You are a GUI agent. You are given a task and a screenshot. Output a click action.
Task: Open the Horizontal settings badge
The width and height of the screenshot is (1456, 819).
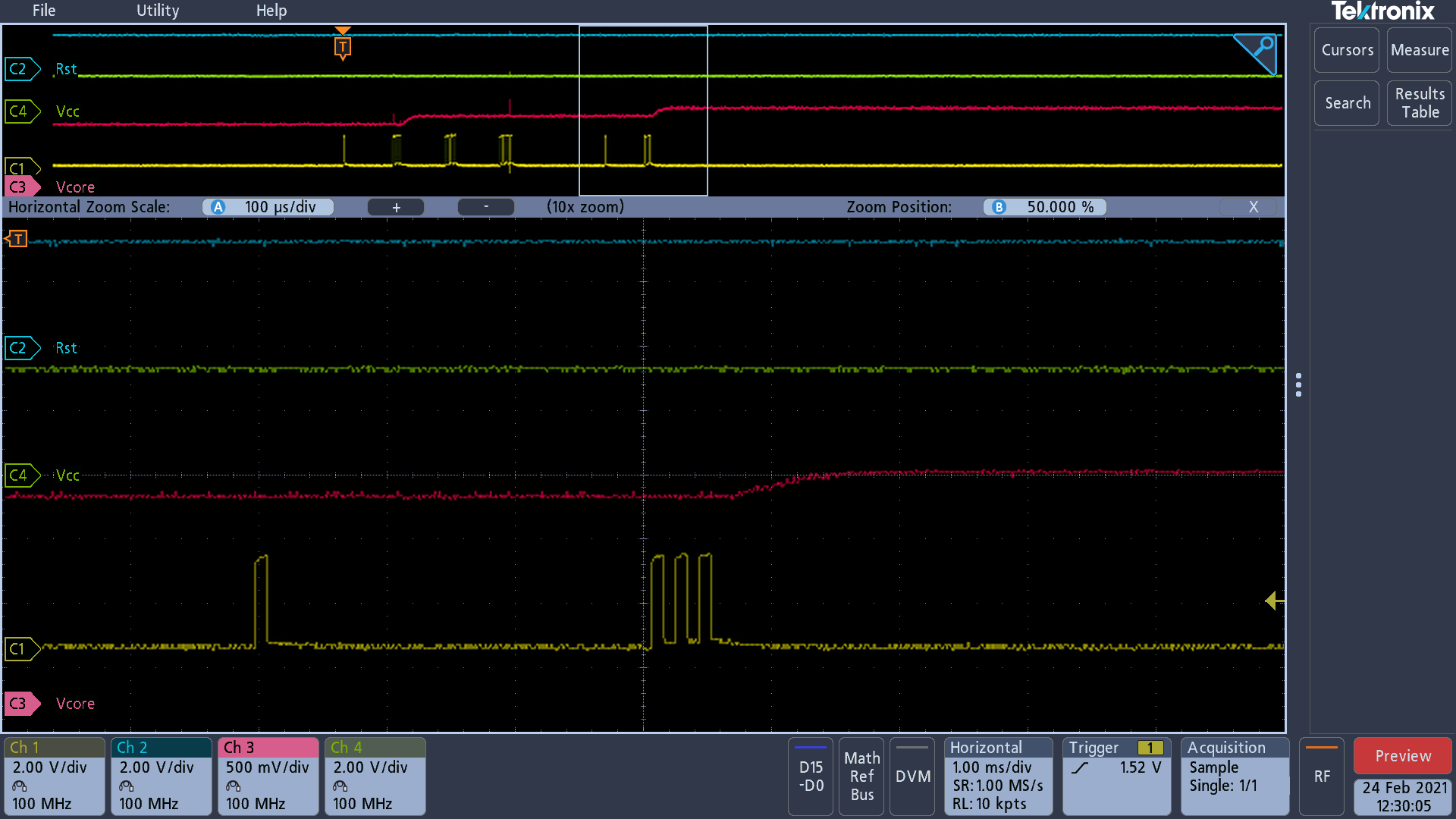coord(999,777)
